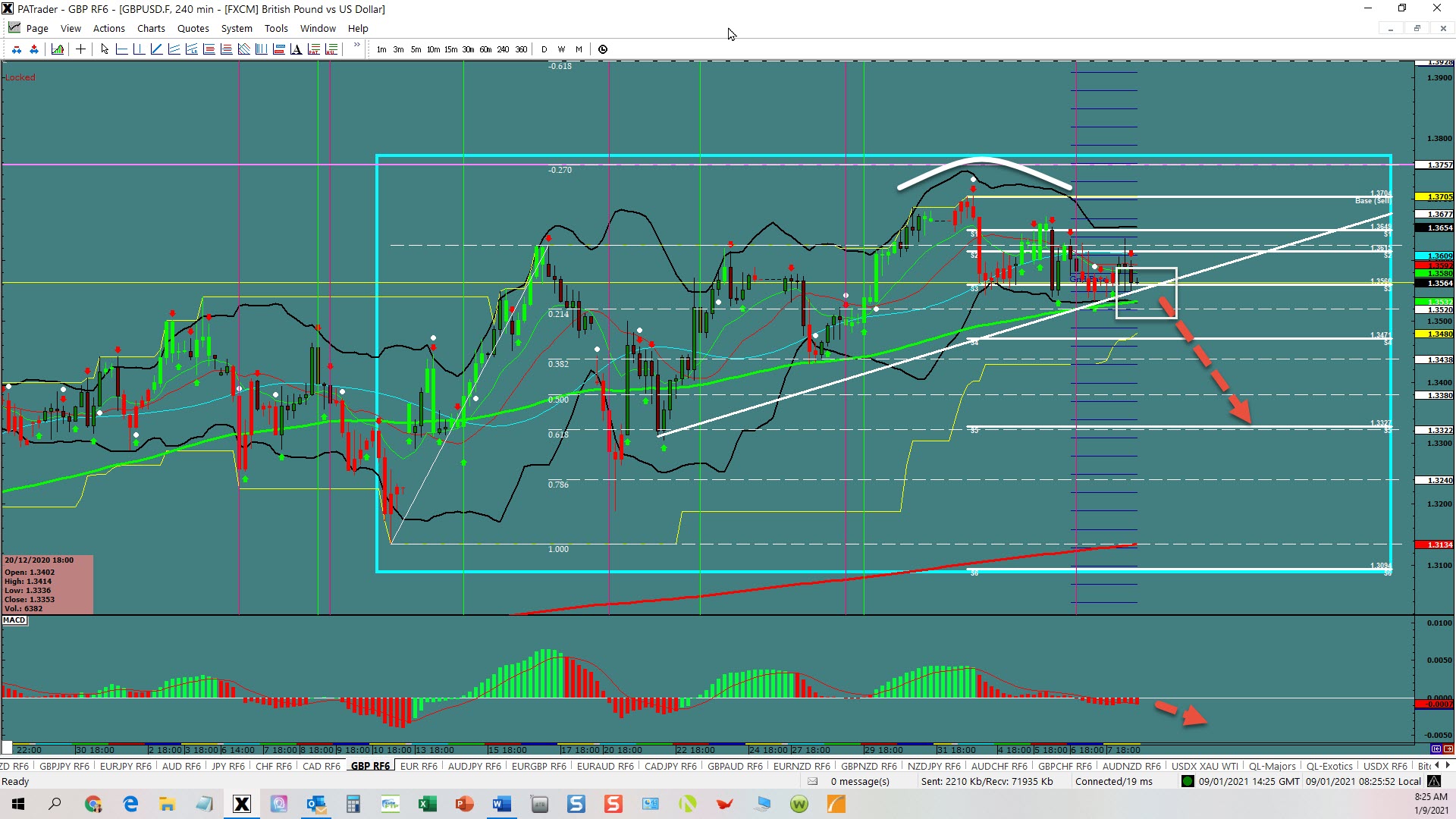The height and width of the screenshot is (819, 1456).
Task: Open the Actions menu
Action: click(x=109, y=28)
